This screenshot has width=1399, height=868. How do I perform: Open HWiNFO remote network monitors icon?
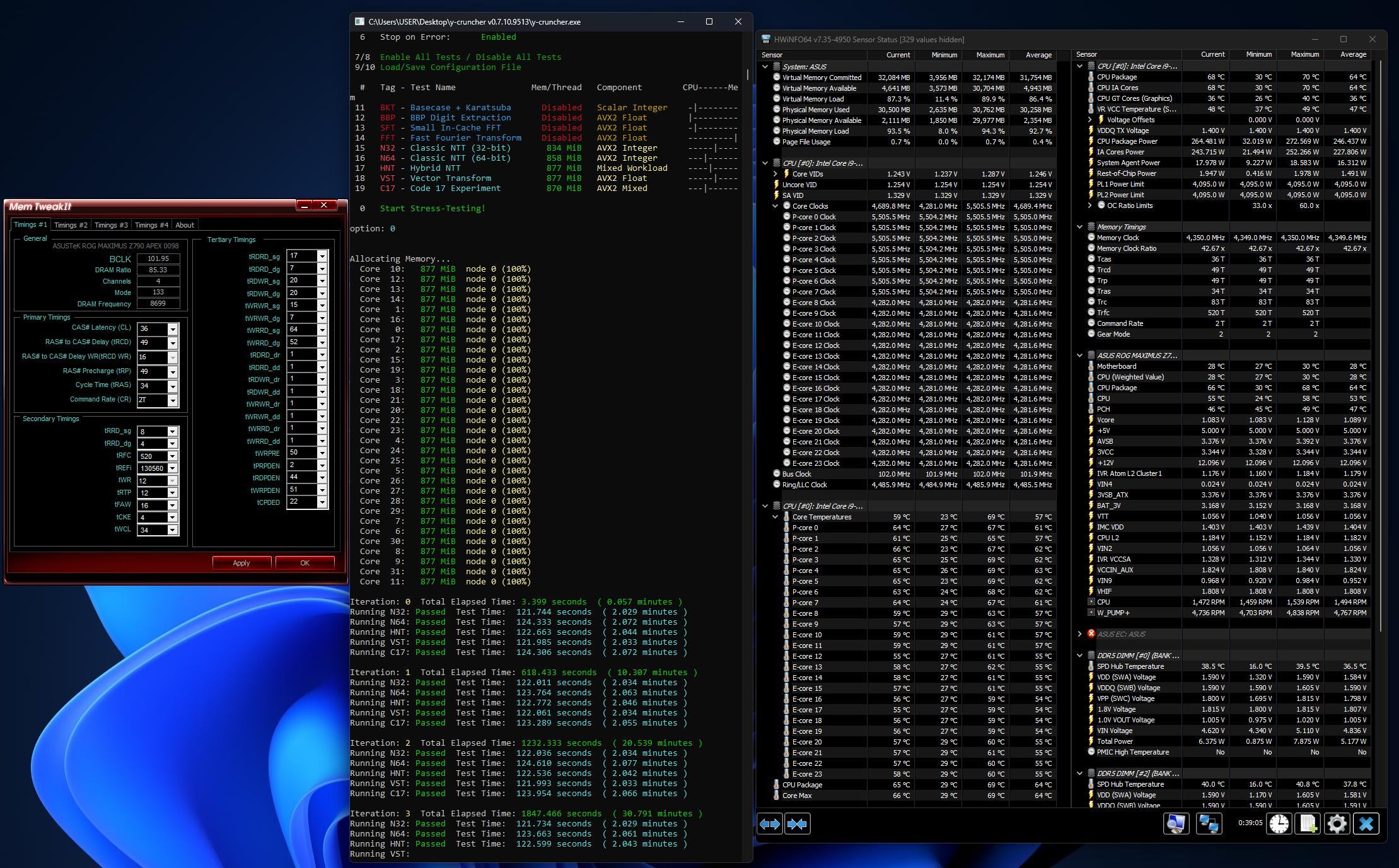pyautogui.click(x=1208, y=823)
